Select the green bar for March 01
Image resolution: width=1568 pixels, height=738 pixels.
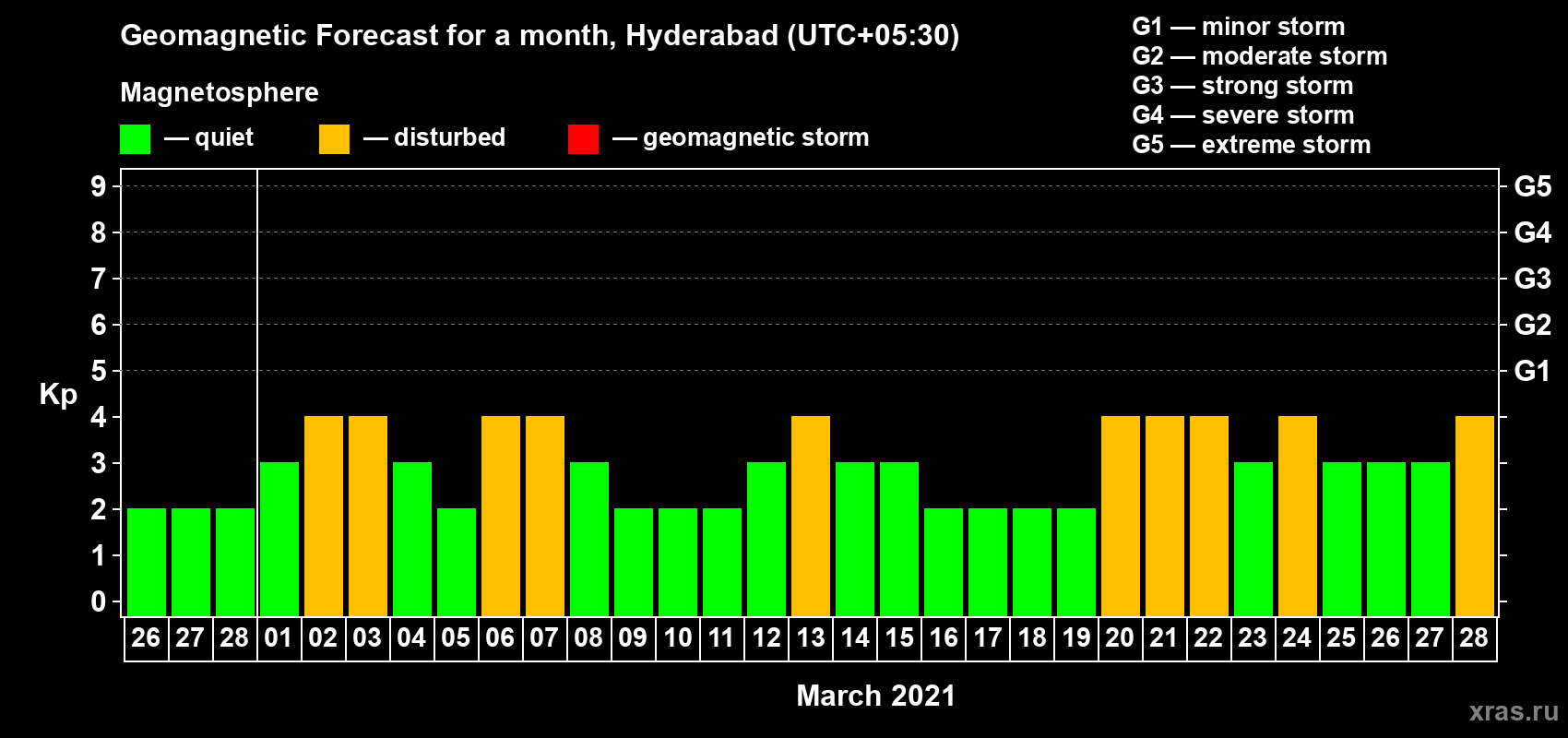[279, 539]
